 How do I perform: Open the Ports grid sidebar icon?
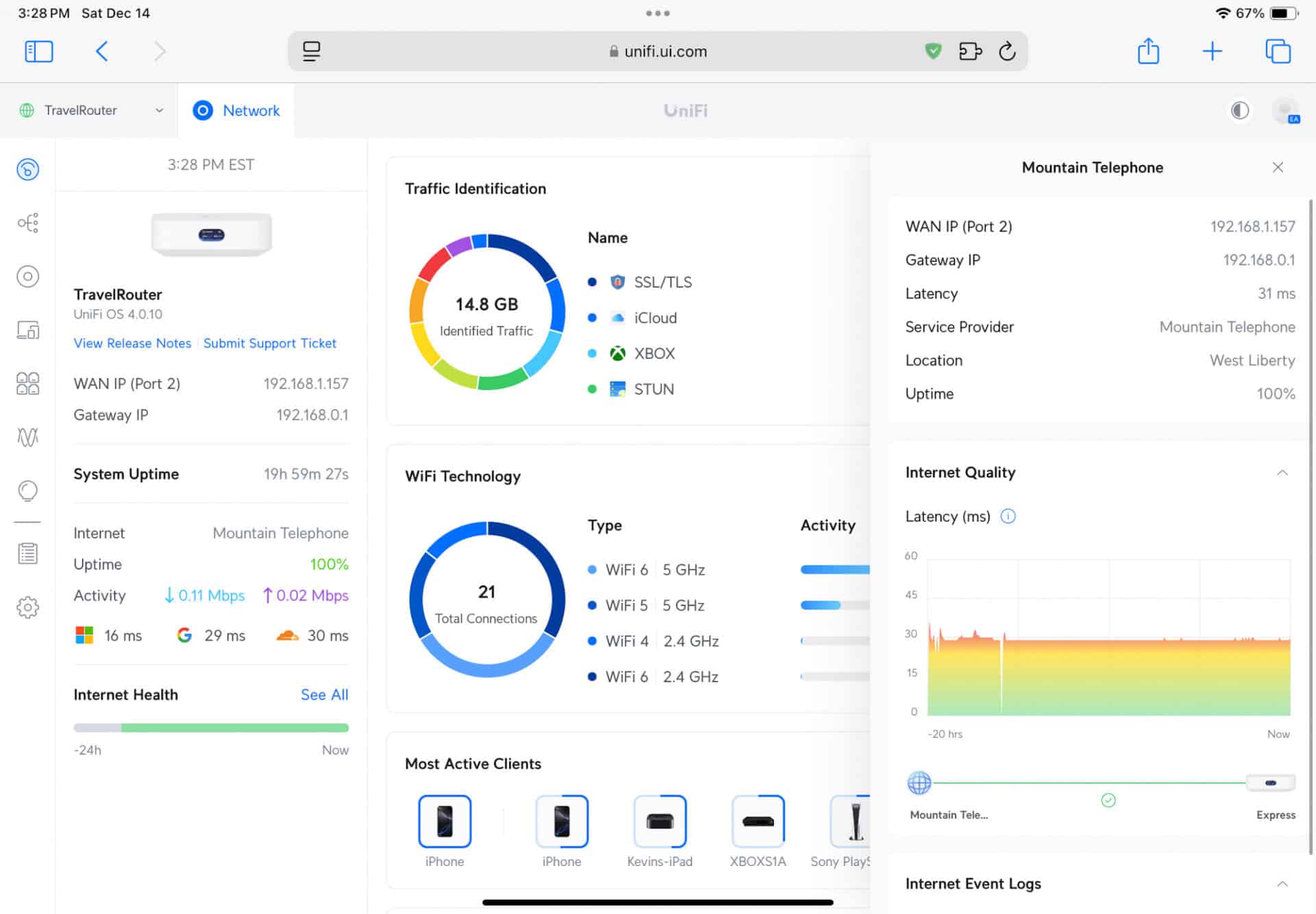pos(27,384)
